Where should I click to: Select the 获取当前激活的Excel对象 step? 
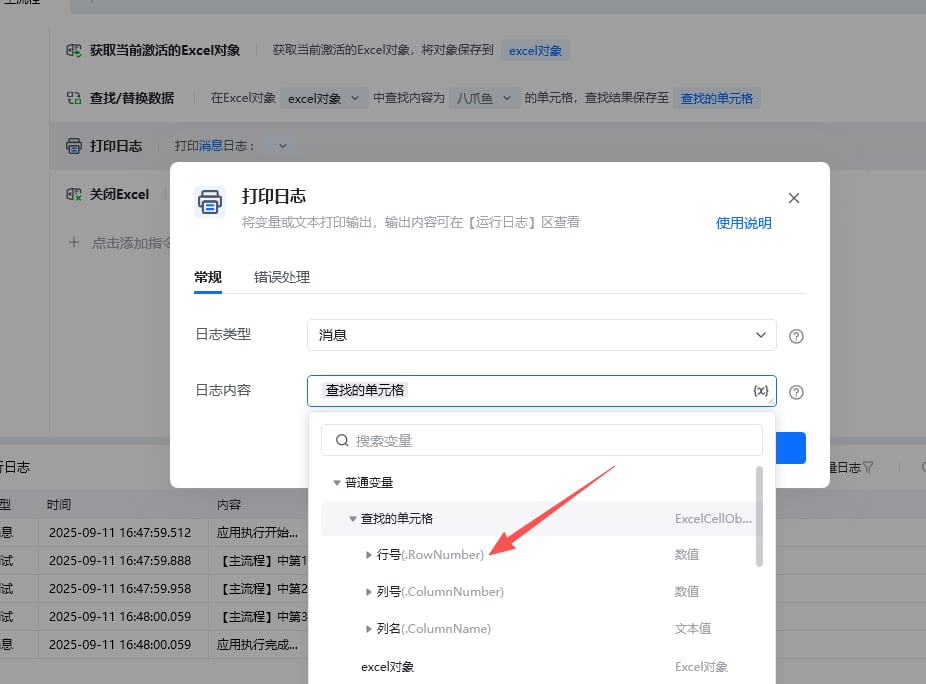pyautogui.click(x=165, y=50)
